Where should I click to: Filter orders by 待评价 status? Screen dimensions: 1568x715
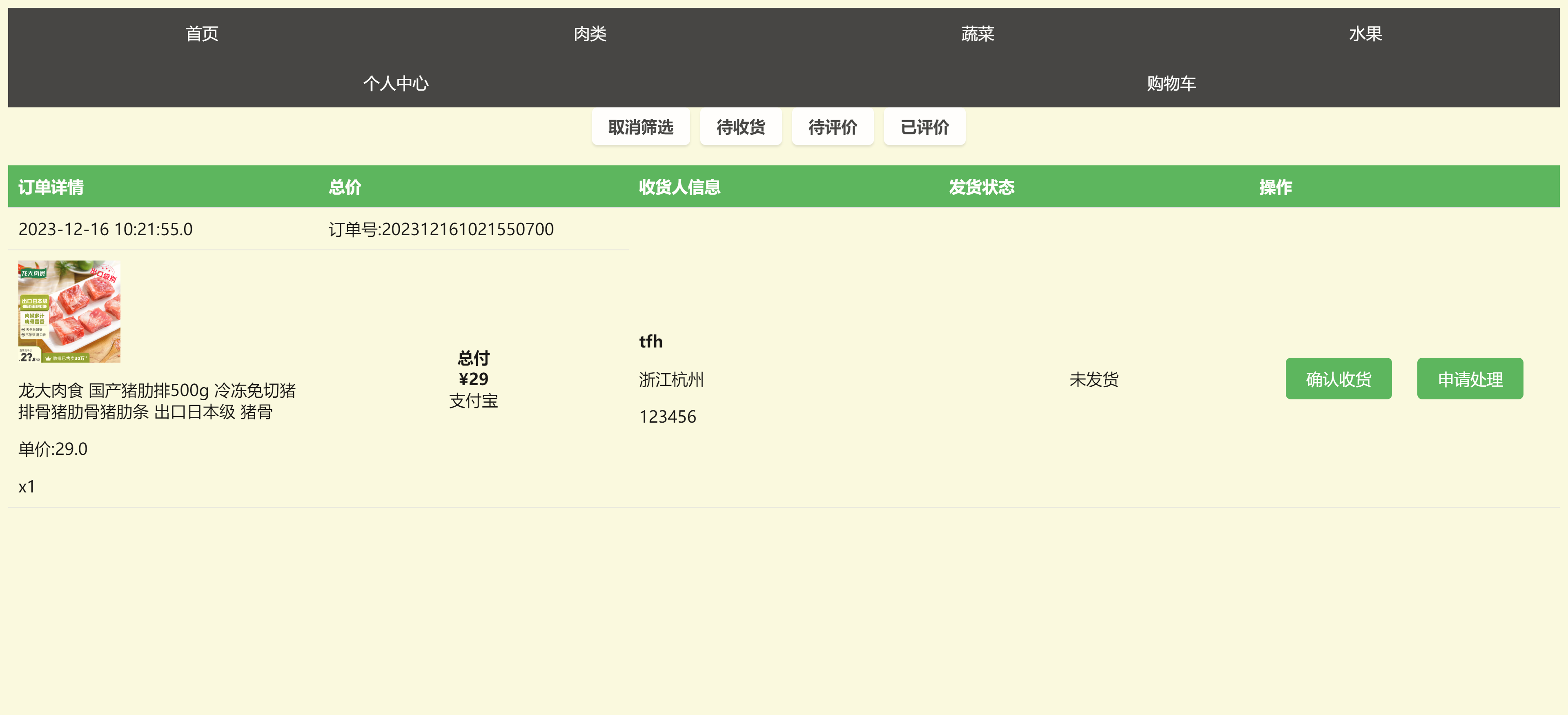[832, 127]
